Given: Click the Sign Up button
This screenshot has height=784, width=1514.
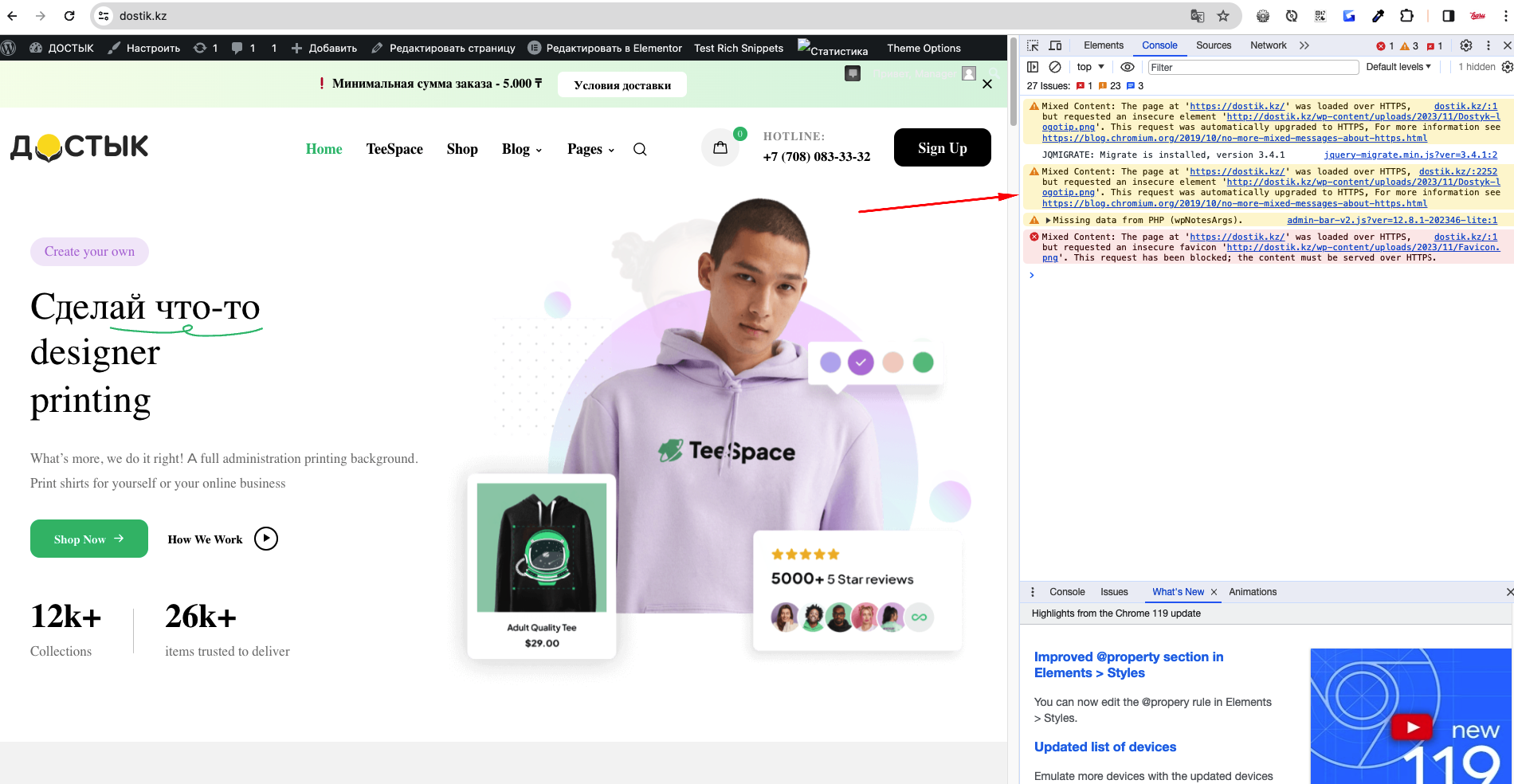Looking at the screenshot, I should click(x=943, y=147).
